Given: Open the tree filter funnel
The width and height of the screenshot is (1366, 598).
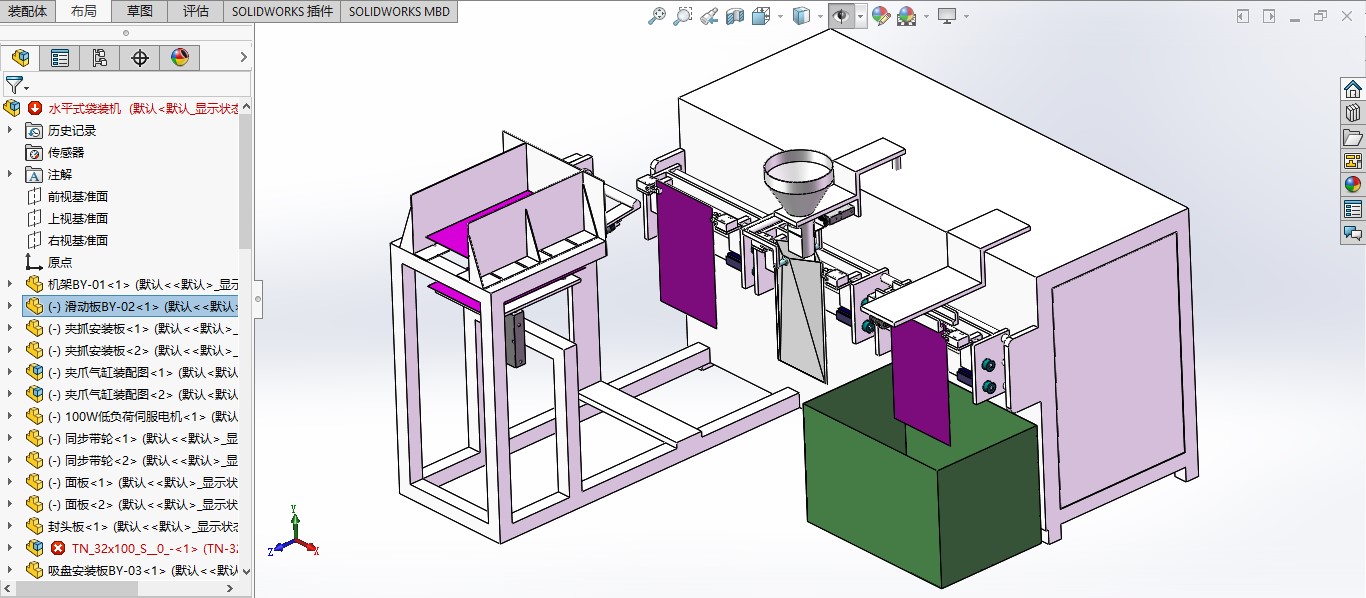Looking at the screenshot, I should click(13, 85).
